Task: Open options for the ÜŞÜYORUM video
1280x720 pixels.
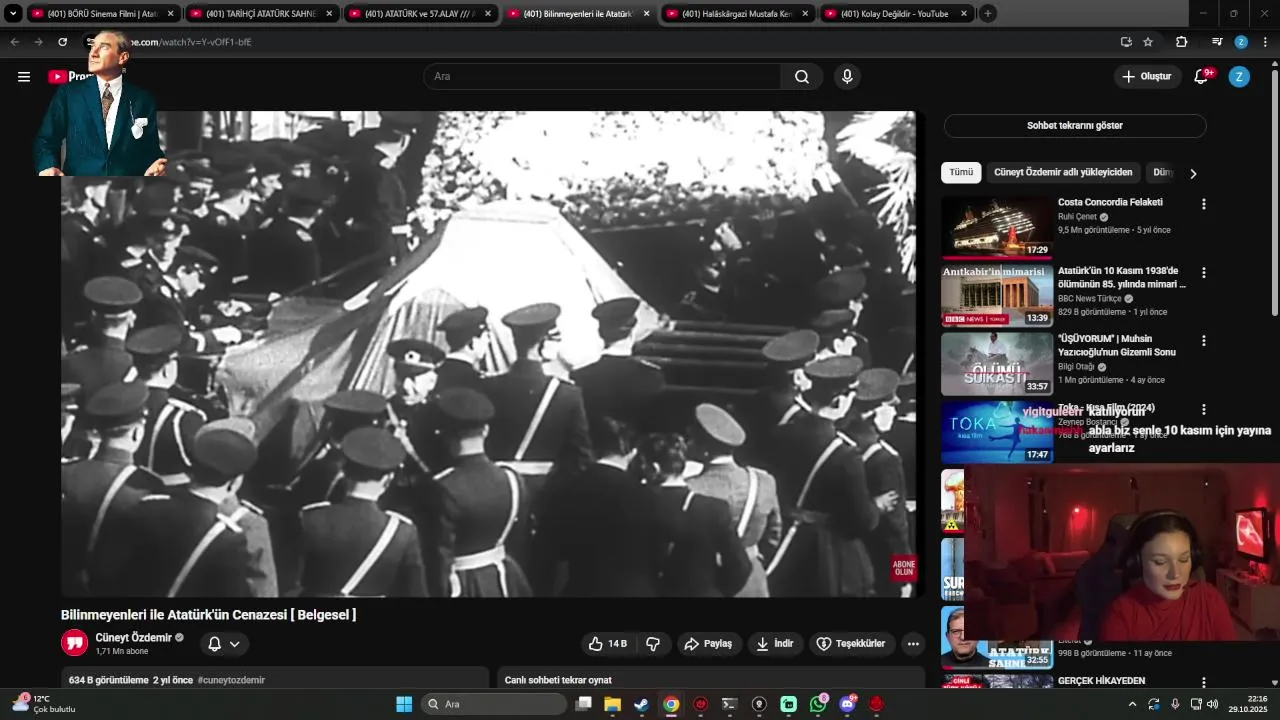Action: click(1204, 340)
